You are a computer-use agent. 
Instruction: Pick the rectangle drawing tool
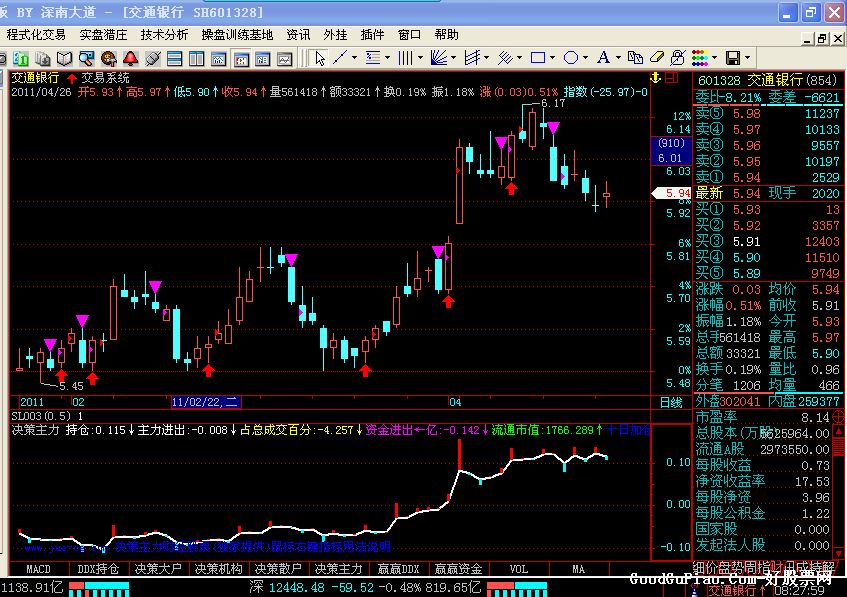(537, 58)
